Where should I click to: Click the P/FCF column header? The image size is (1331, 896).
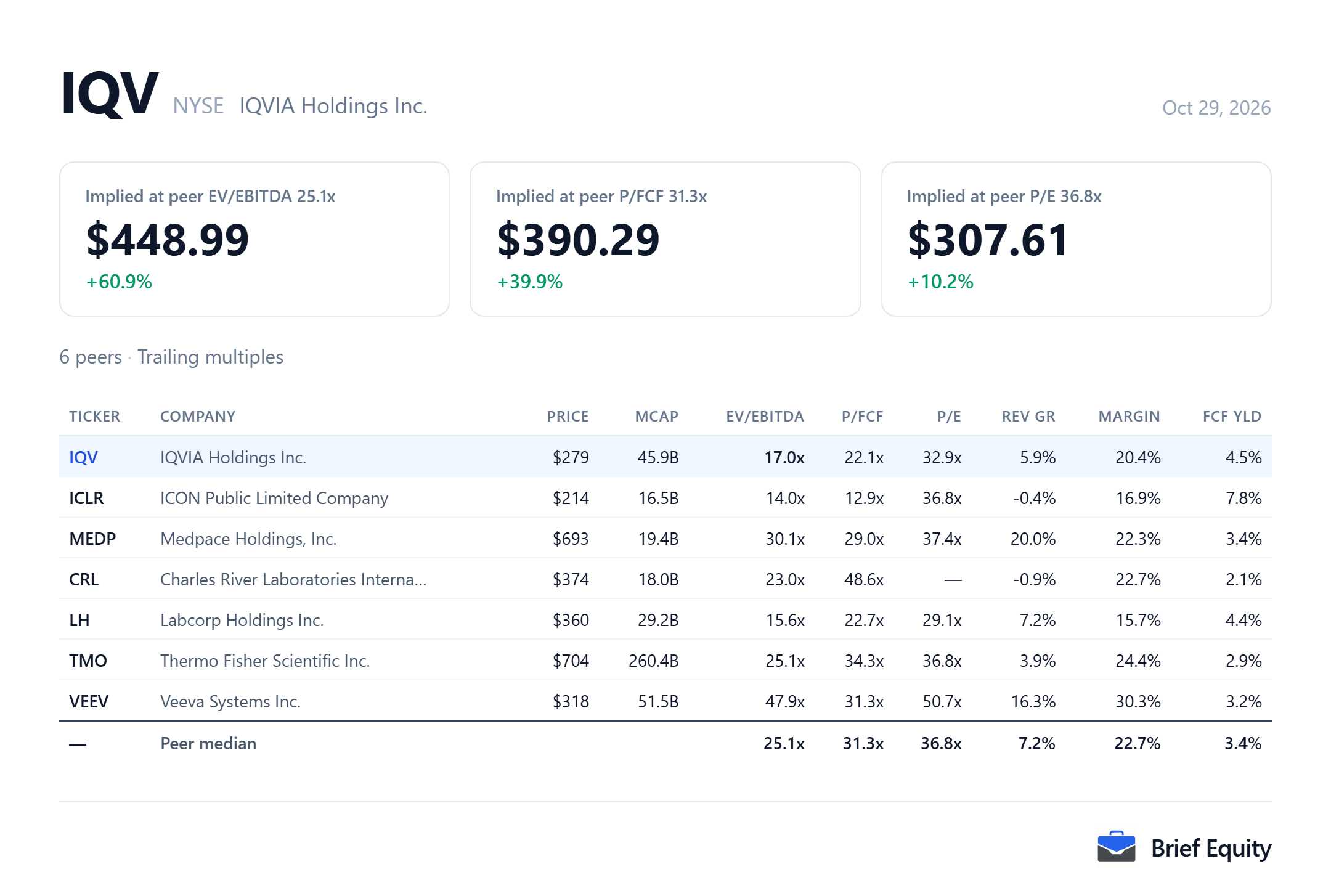click(x=863, y=417)
